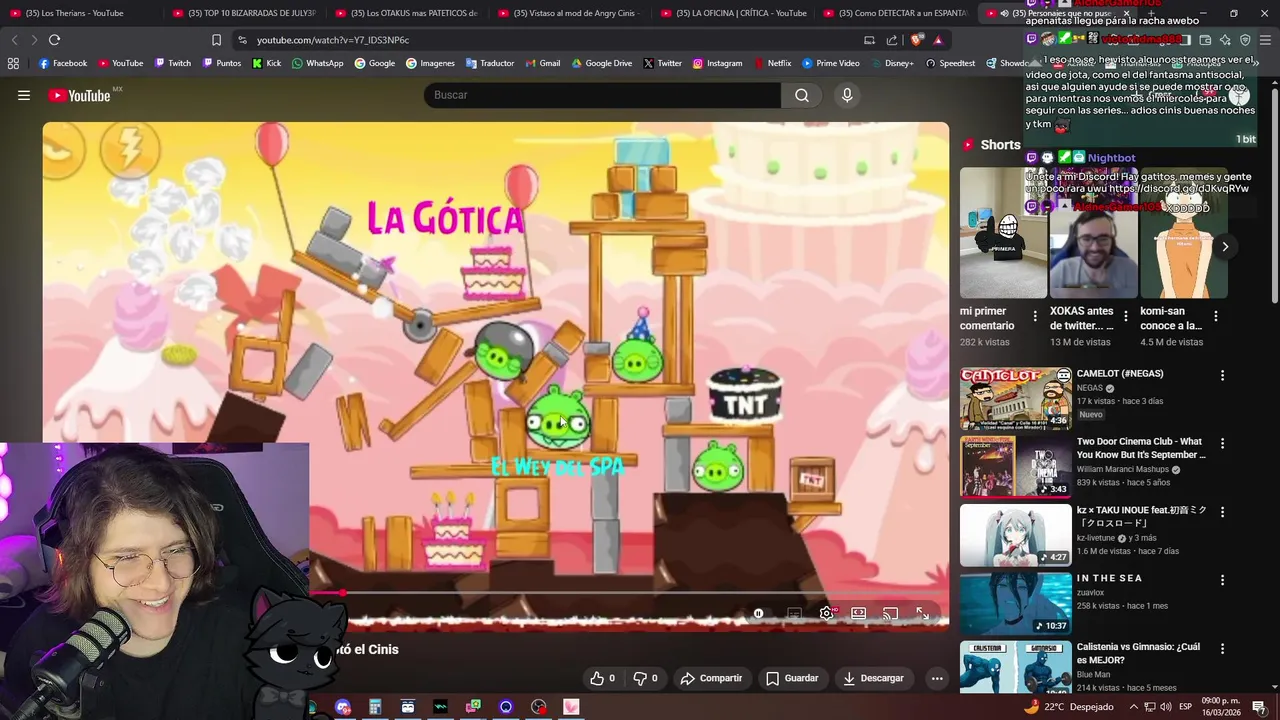
Task: Open CAMELOT (#NEGAS) video thumbnail
Action: coord(1016,398)
